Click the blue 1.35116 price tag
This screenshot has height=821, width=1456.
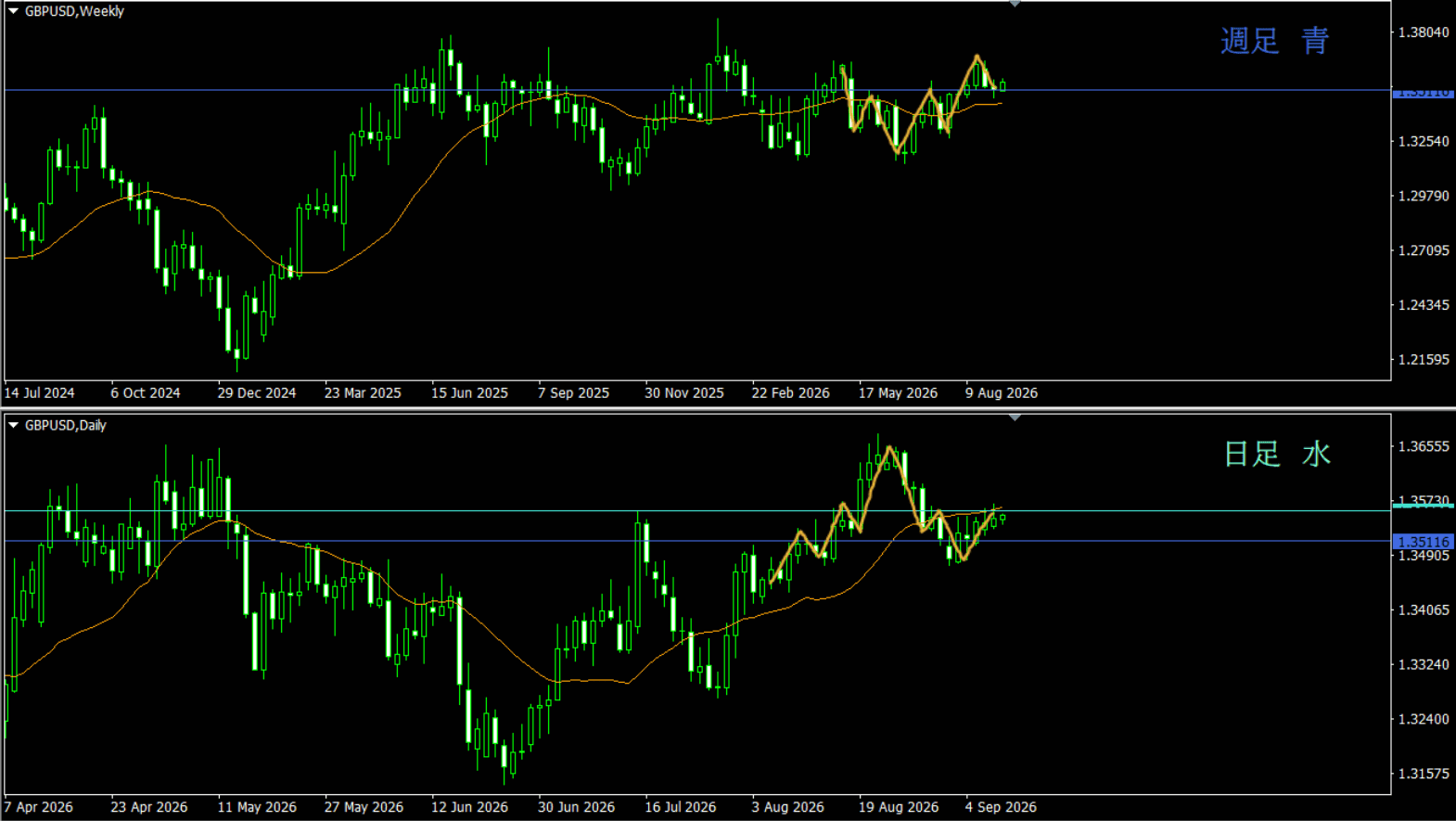tap(1423, 542)
